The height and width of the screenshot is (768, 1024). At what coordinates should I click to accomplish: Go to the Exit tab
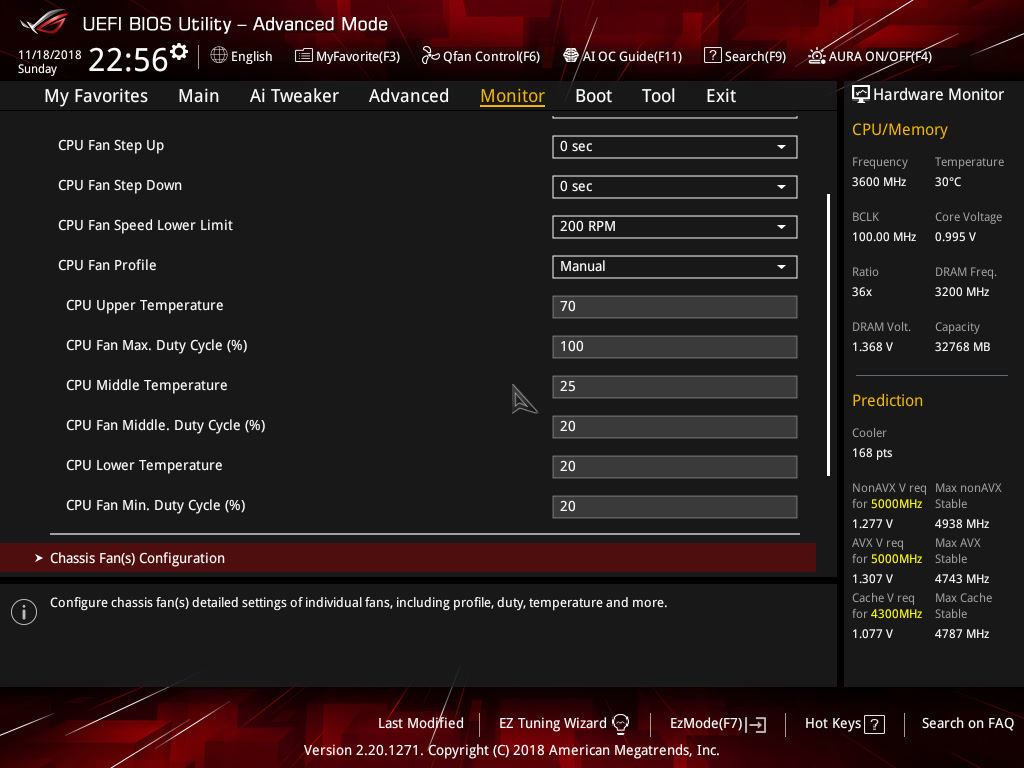coord(721,96)
